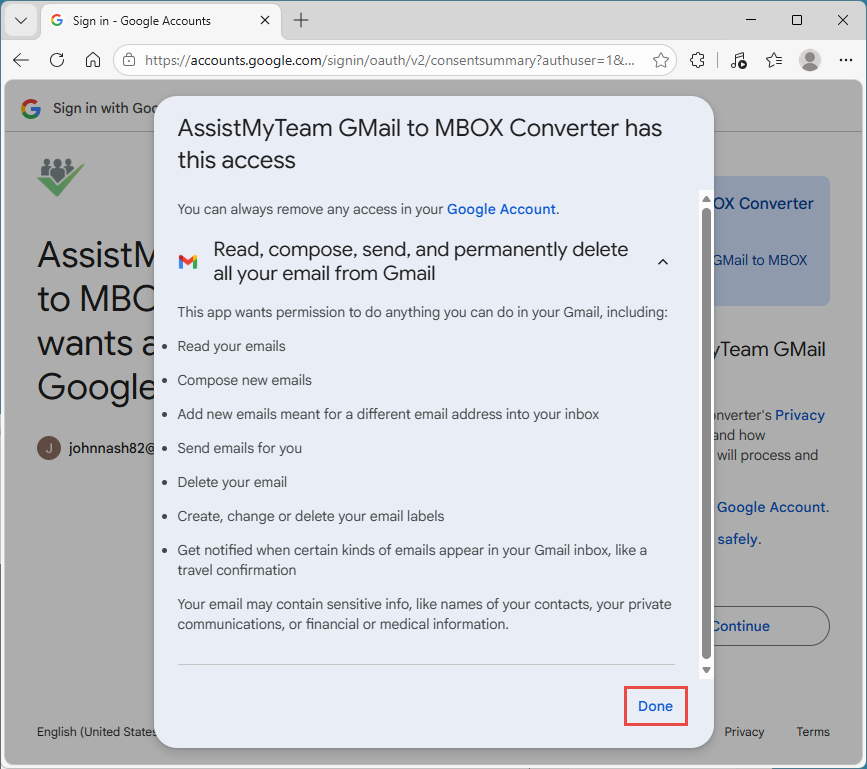Click the address bar URL field
This screenshot has width=867, height=769.
pos(390,60)
